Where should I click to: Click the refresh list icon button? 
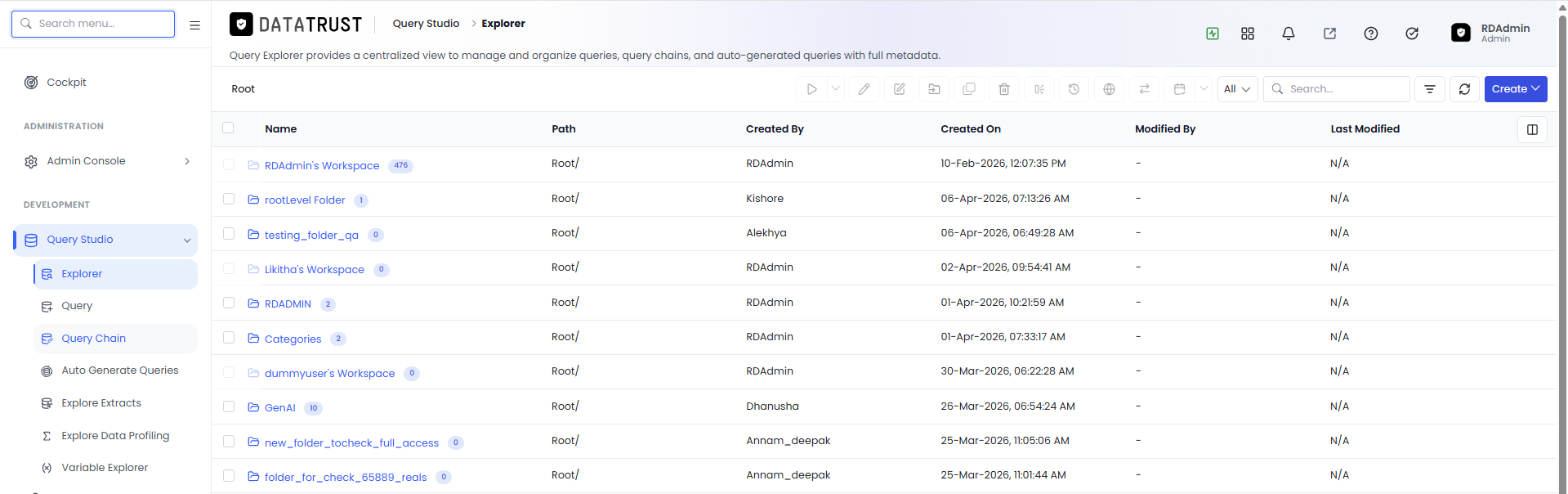tap(1464, 89)
